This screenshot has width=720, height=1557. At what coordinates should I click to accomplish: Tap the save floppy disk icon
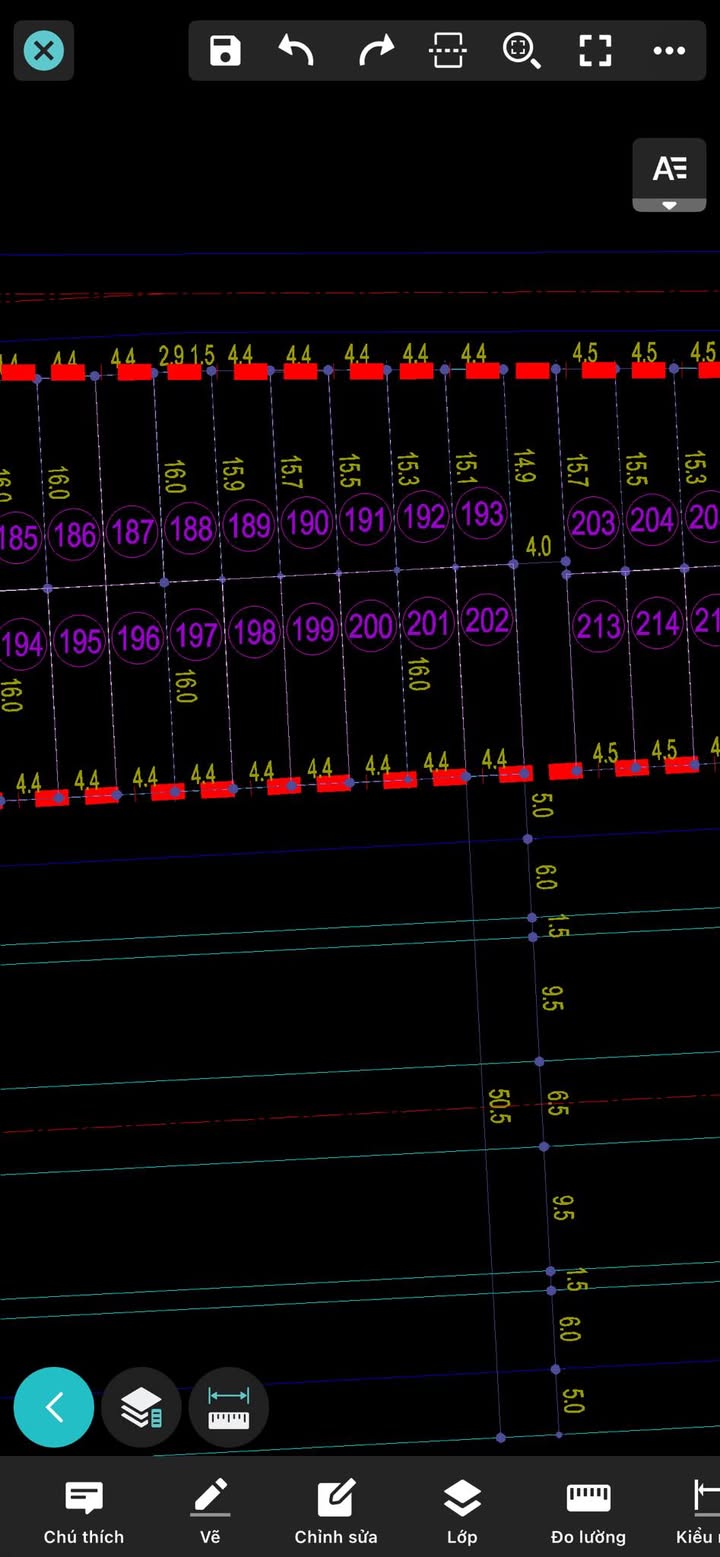click(x=225, y=50)
